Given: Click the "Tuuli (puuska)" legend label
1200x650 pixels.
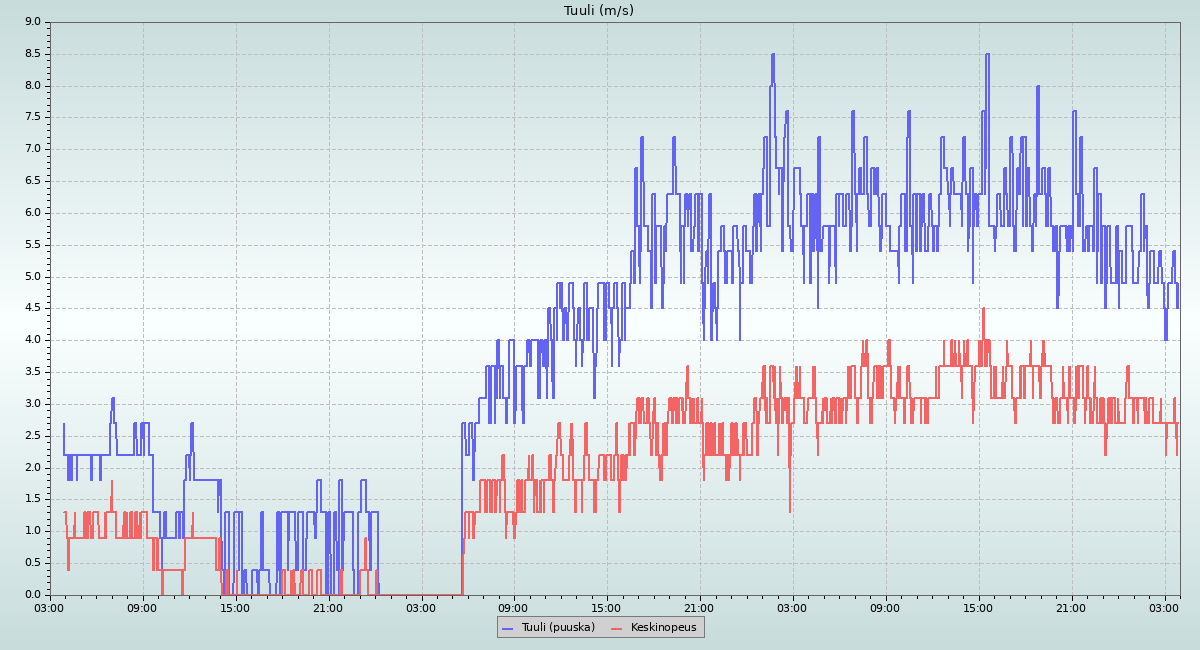Looking at the screenshot, I should [x=558, y=627].
